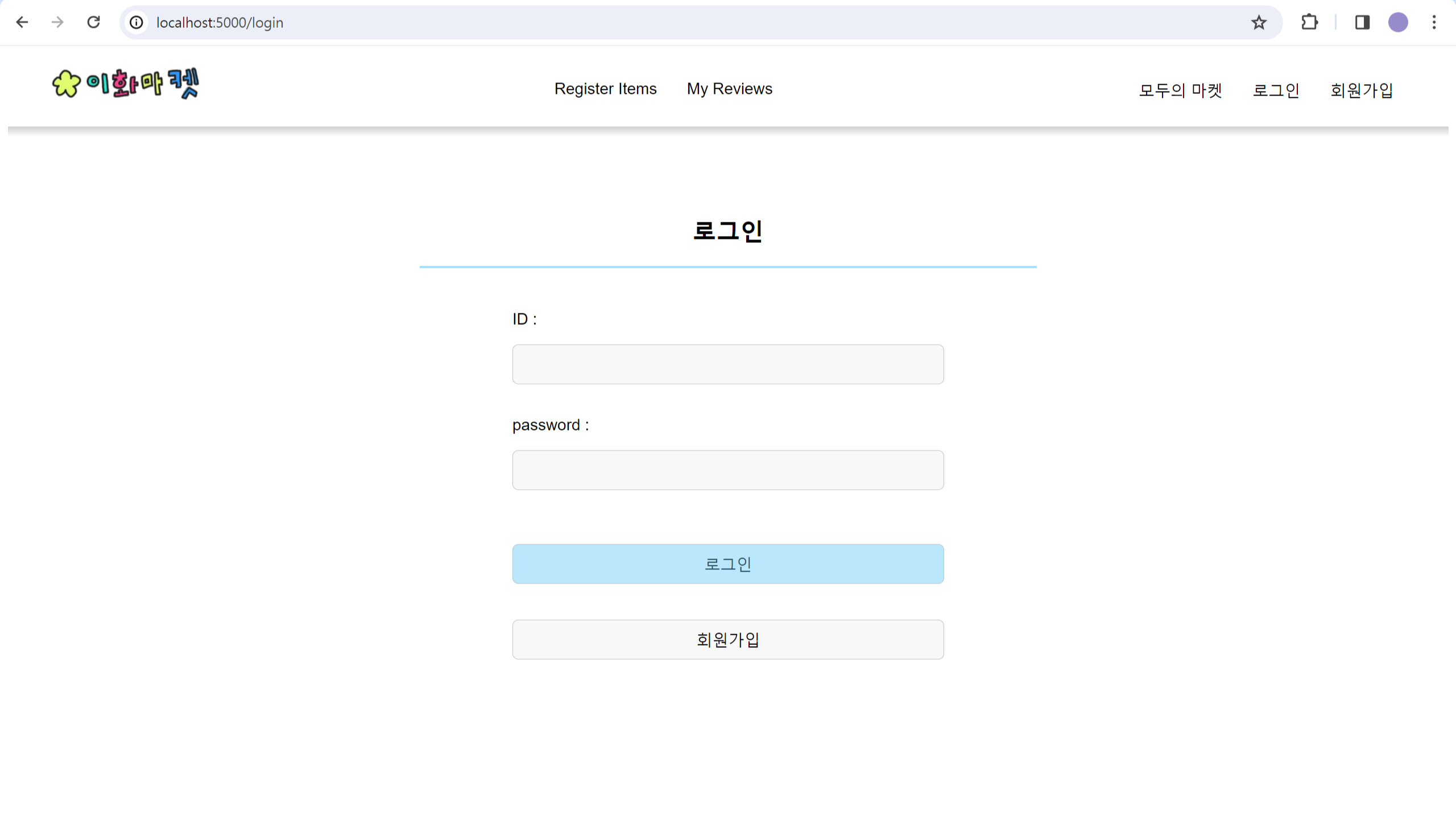This screenshot has height=827, width=1456.
Task: Click 회원가입 link in top navigation
Action: pyautogui.click(x=1361, y=90)
